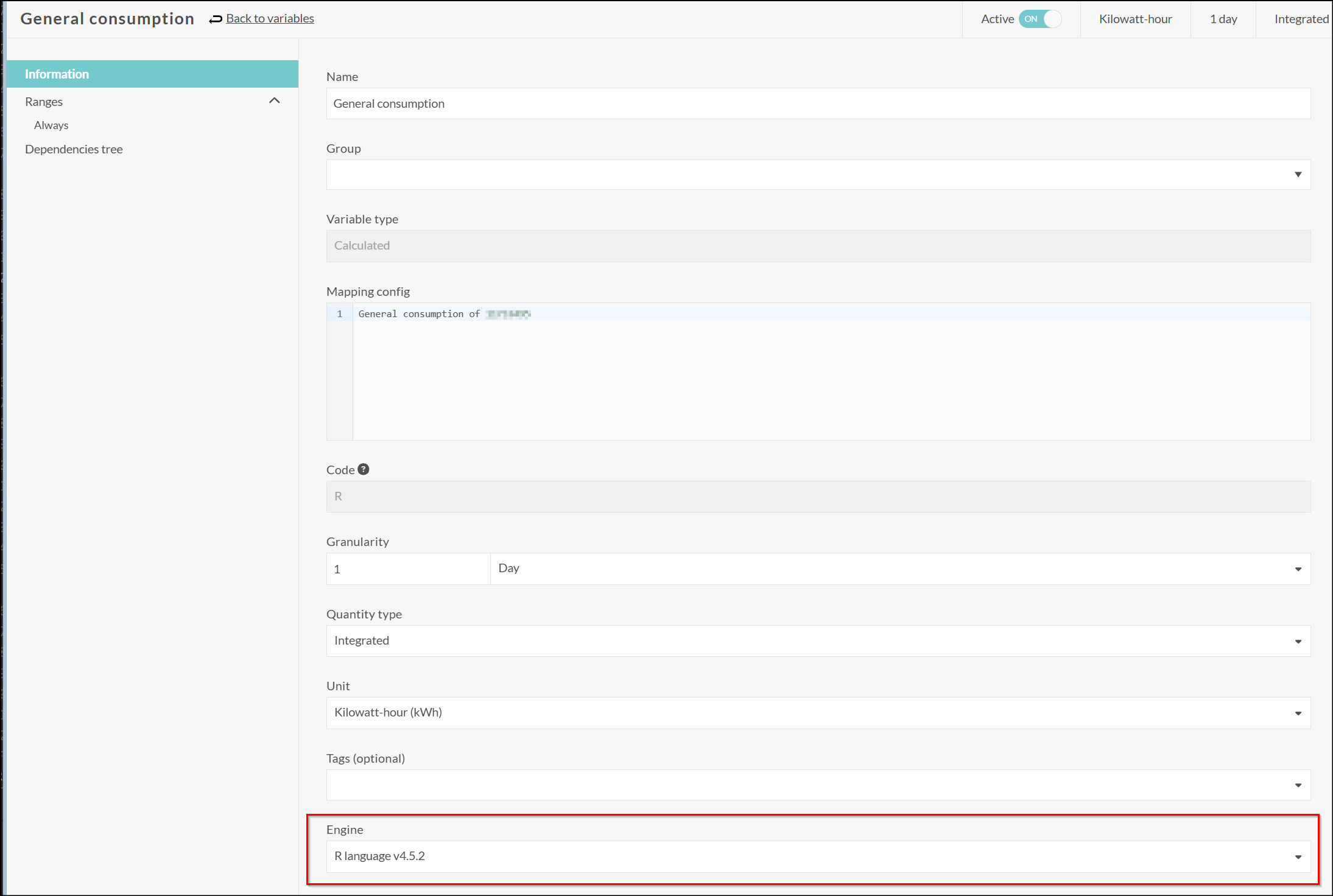The image size is (1333, 896).
Task: Click the Kilowatt-hour header label
Action: pyautogui.click(x=1135, y=19)
